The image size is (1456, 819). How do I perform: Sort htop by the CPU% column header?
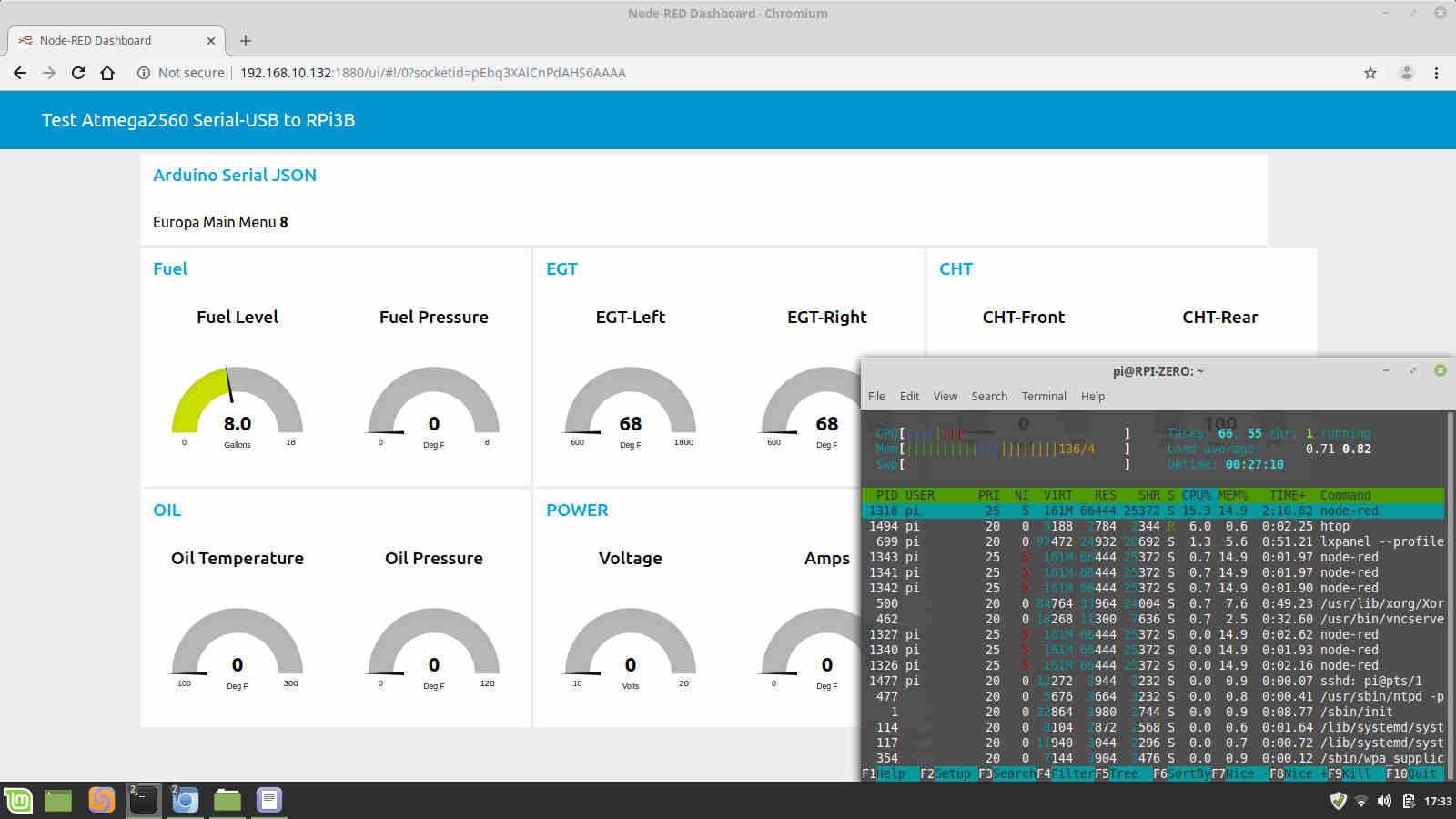coord(1196,495)
